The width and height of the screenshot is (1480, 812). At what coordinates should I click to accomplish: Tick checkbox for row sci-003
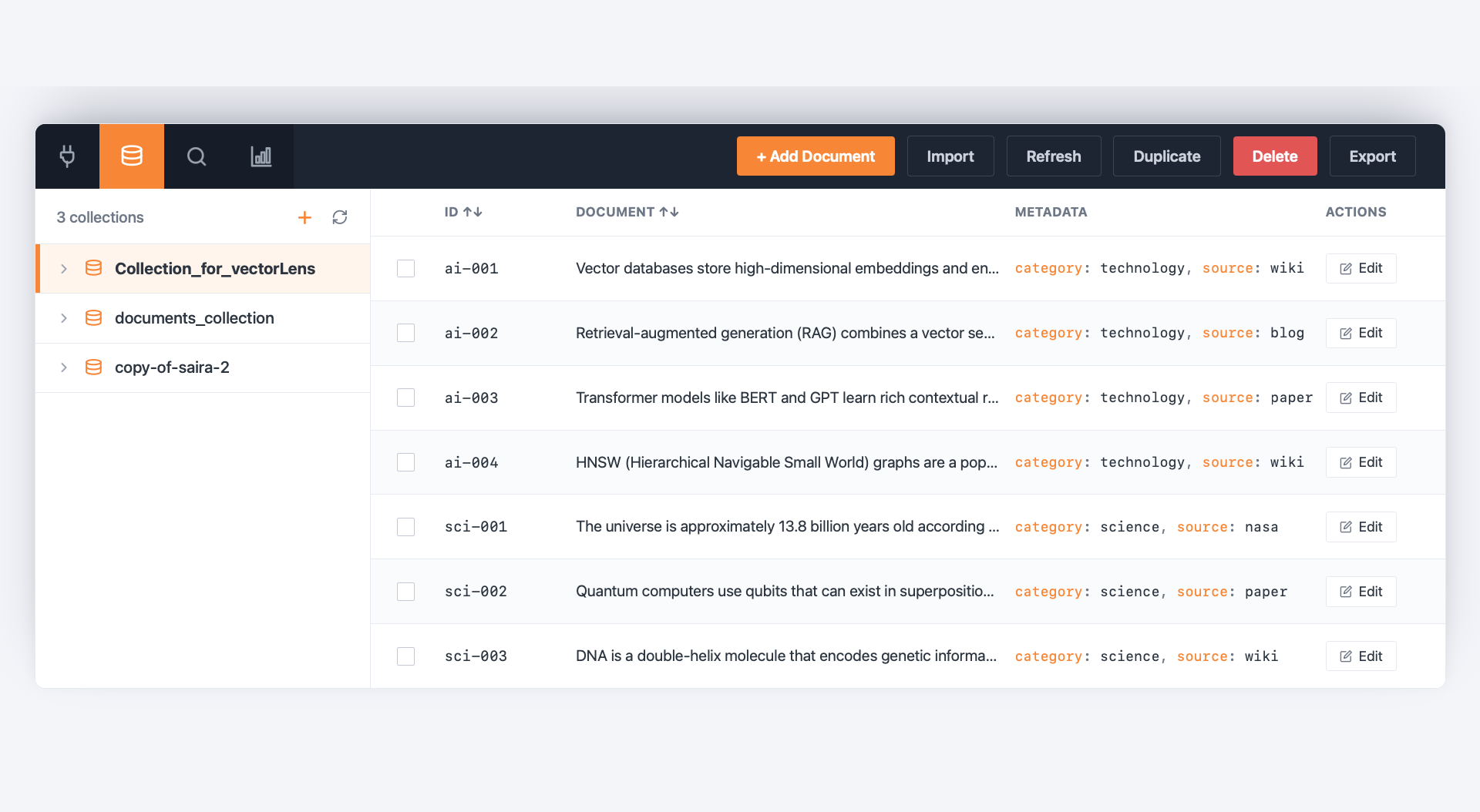405,656
